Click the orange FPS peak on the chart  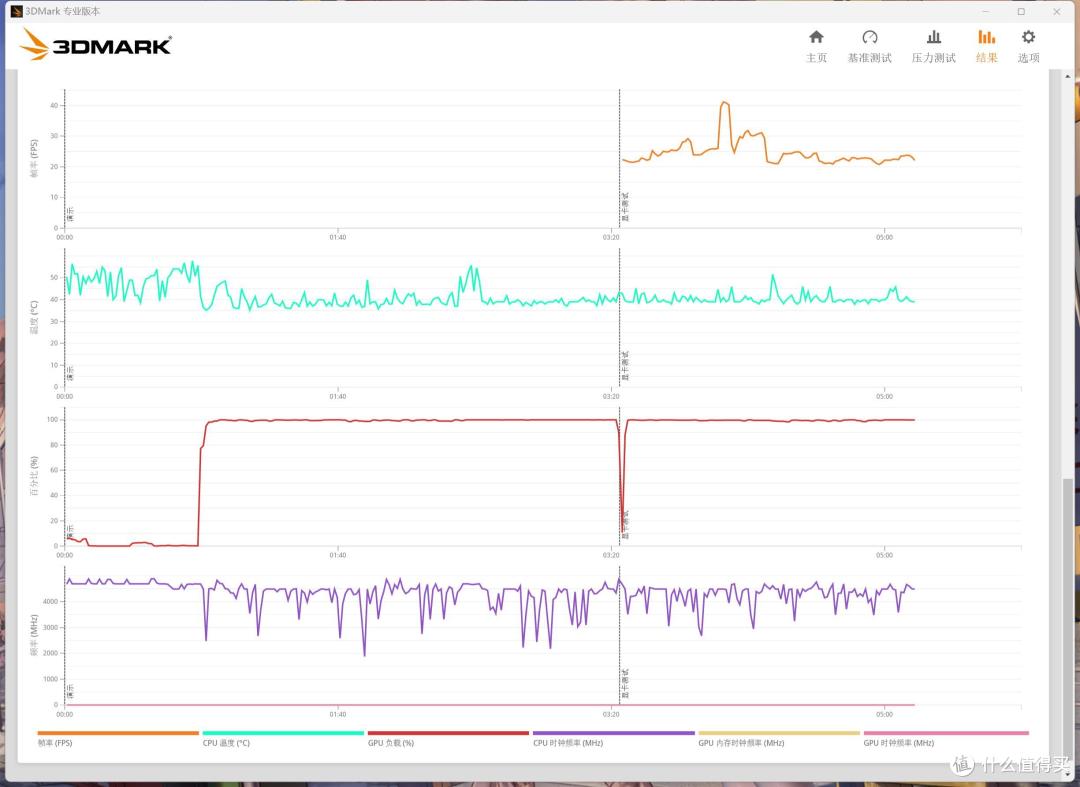tap(724, 103)
